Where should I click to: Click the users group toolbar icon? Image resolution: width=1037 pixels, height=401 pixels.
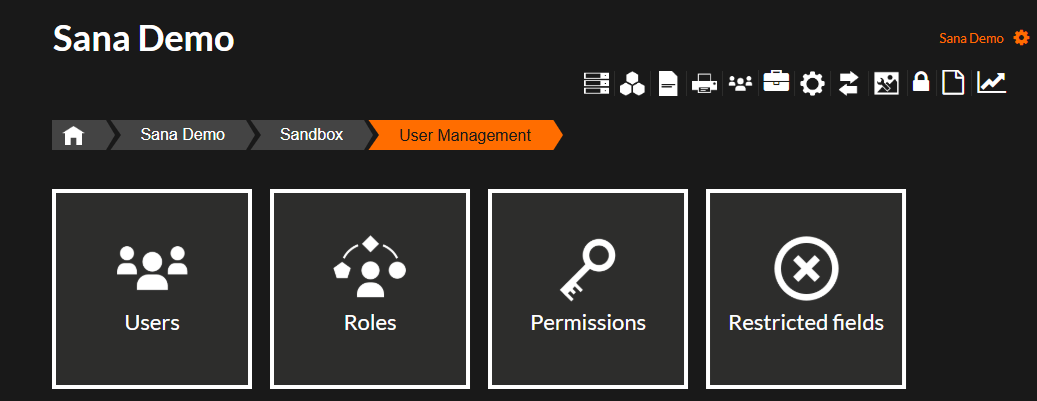pyautogui.click(x=740, y=83)
